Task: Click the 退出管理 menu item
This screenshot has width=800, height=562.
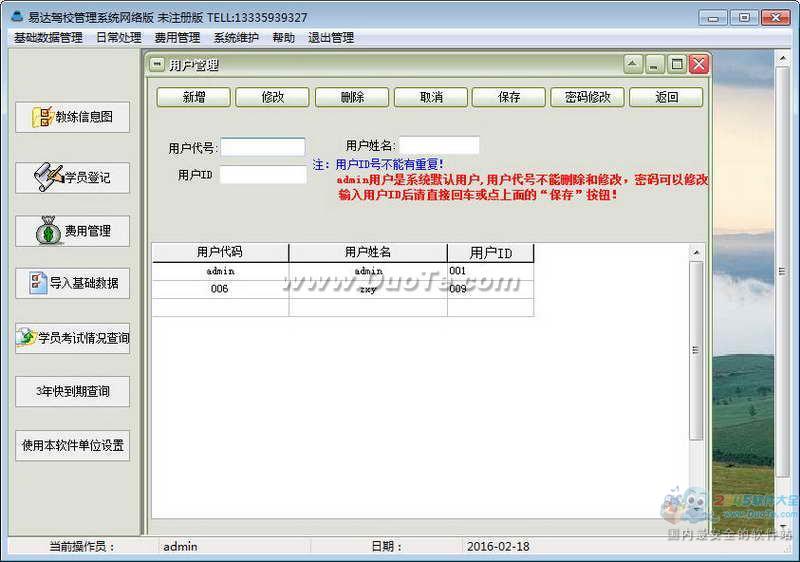Action: click(x=331, y=38)
